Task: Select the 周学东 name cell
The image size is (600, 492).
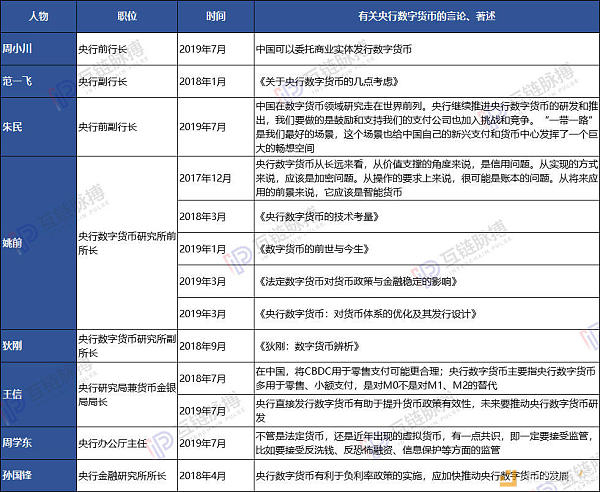Action: coord(38,443)
